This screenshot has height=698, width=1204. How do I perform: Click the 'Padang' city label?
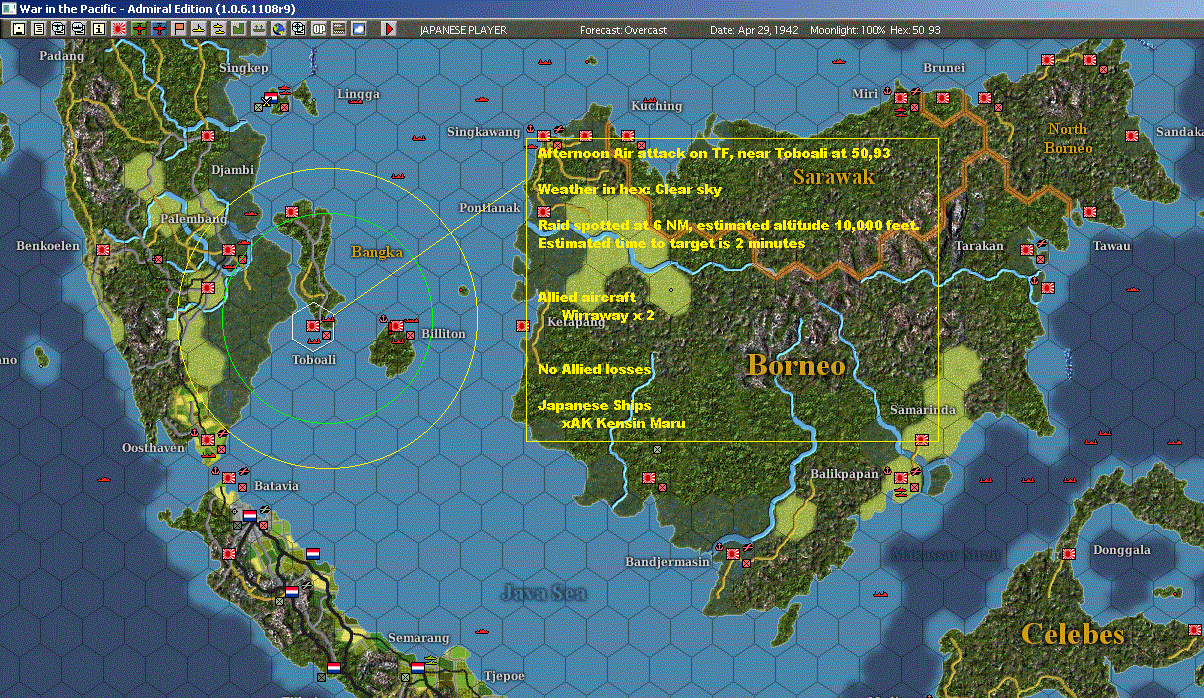pyautogui.click(x=62, y=56)
